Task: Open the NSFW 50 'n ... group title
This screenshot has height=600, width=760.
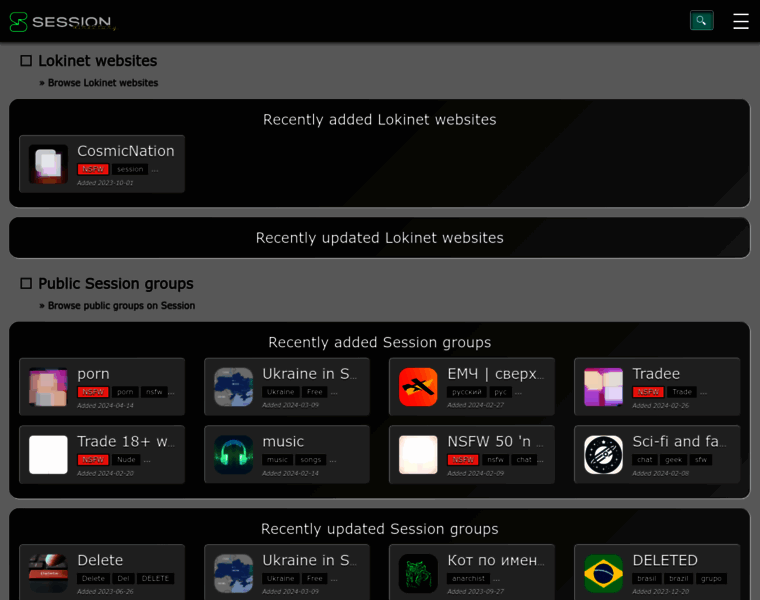Action: 495,442
